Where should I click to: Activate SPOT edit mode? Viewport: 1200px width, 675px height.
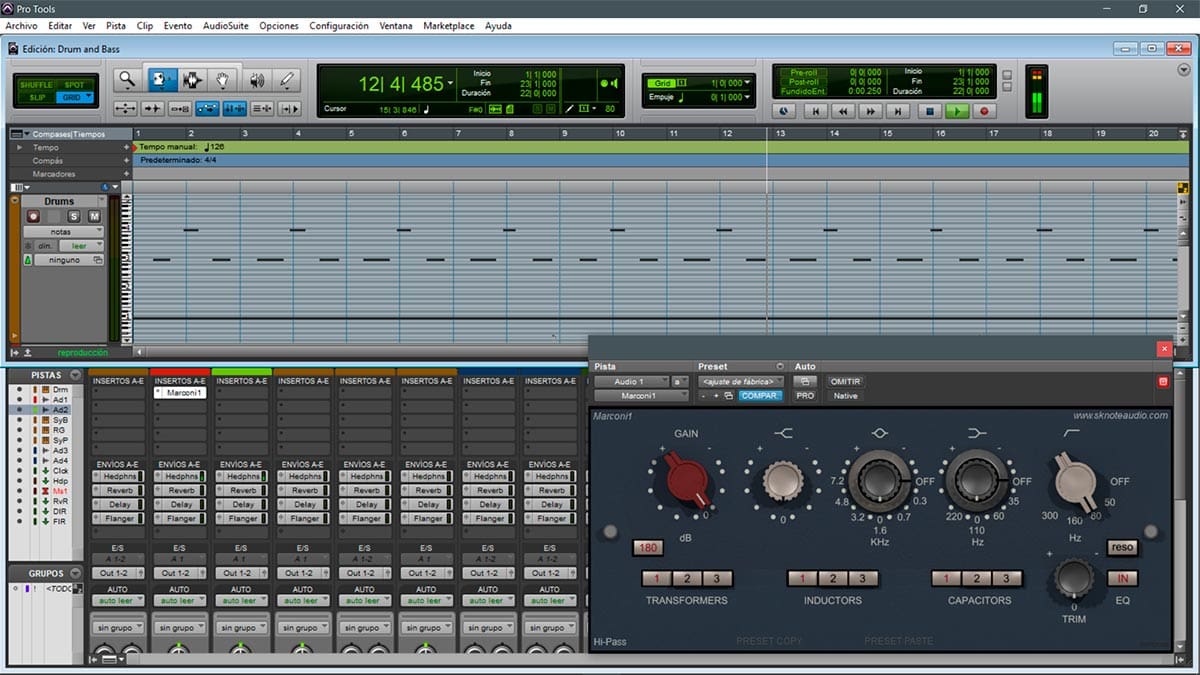73,85
